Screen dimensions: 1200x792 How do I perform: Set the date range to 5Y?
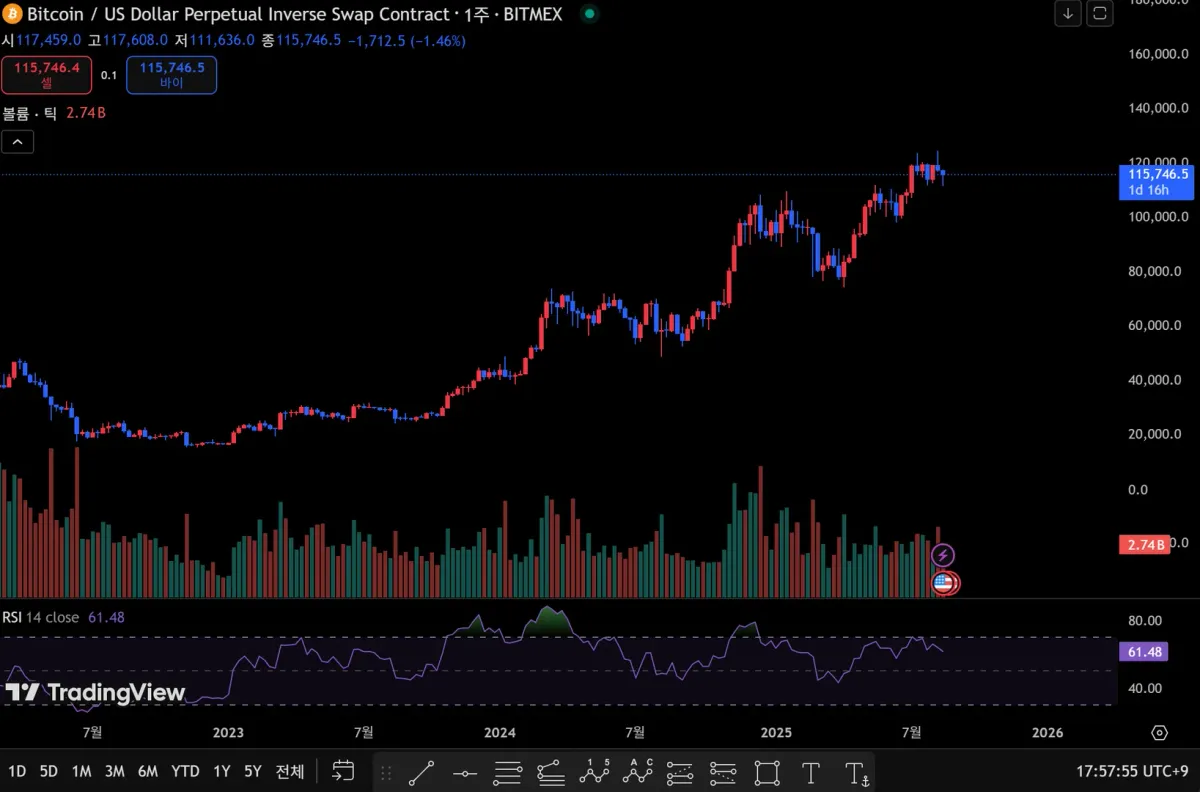(x=253, y=772)
